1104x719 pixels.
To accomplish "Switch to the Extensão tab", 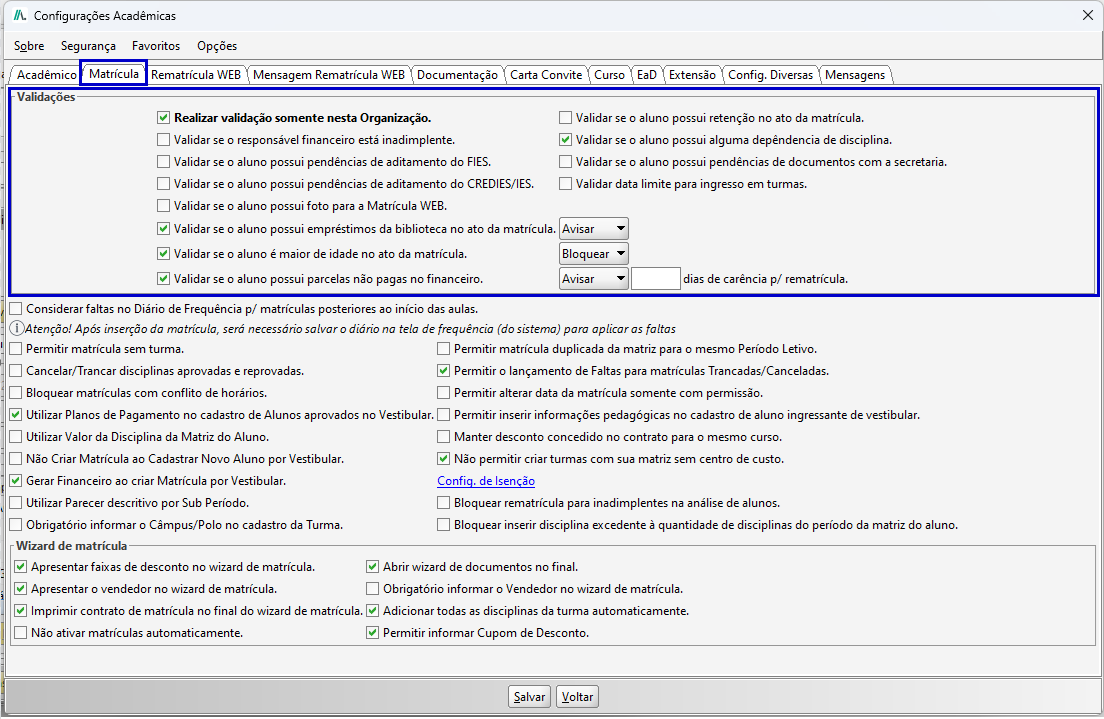I will (x=692, y=75).
